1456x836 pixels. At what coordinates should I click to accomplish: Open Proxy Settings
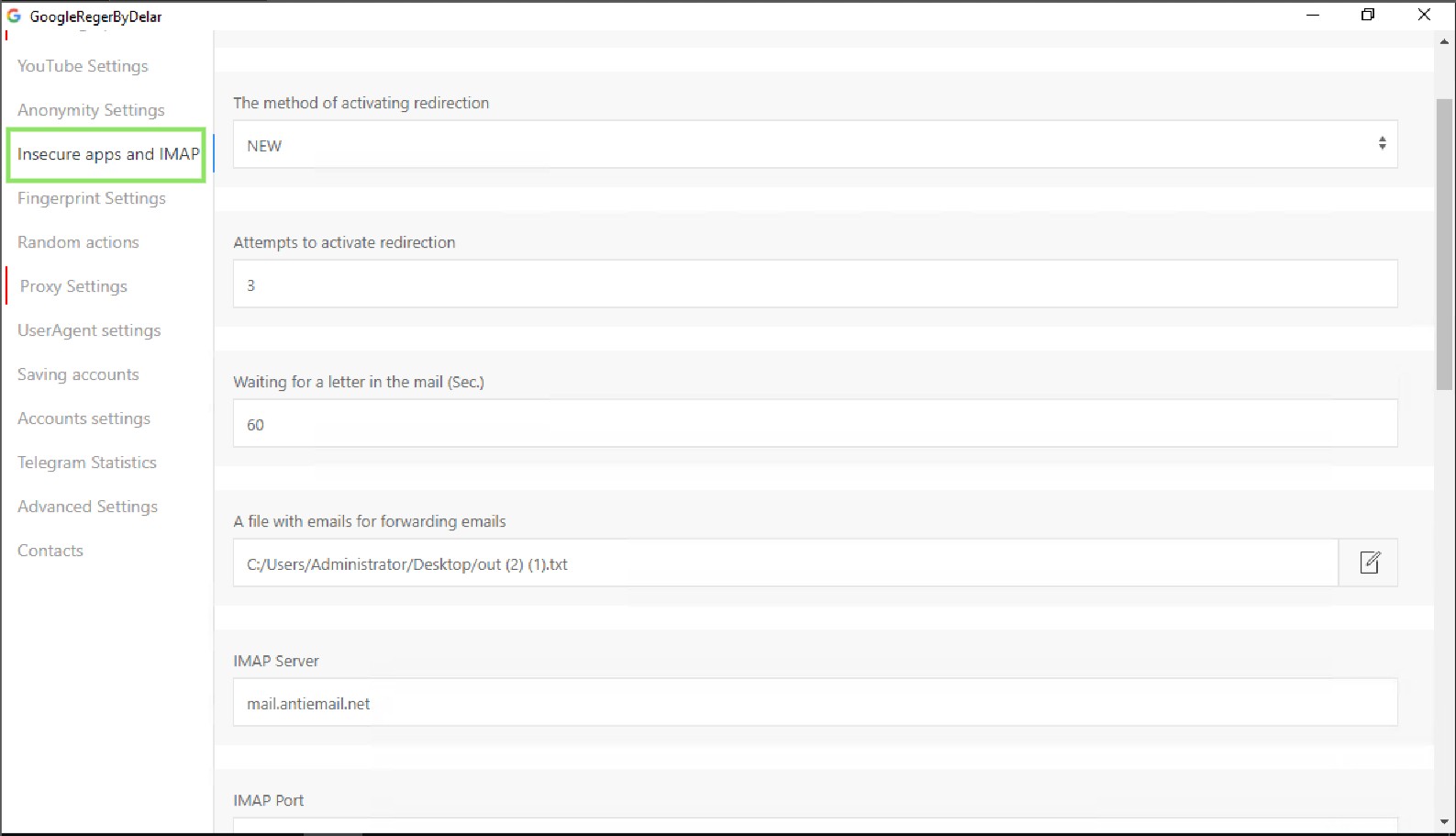73,286
